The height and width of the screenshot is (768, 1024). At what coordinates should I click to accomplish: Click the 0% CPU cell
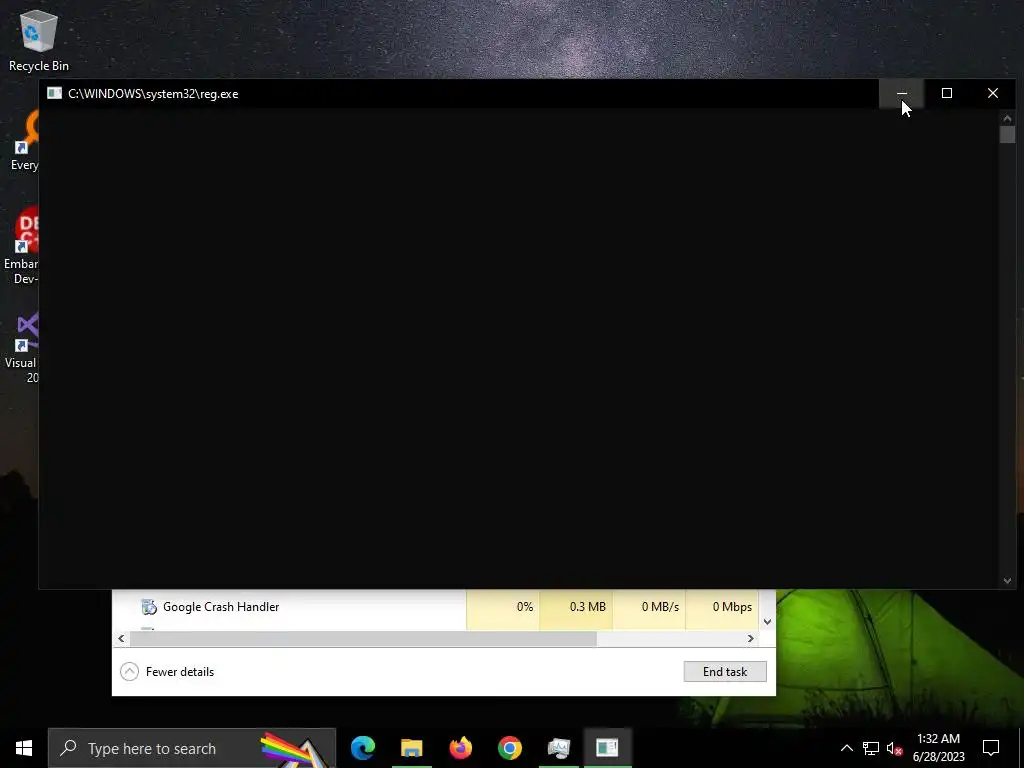503,607
